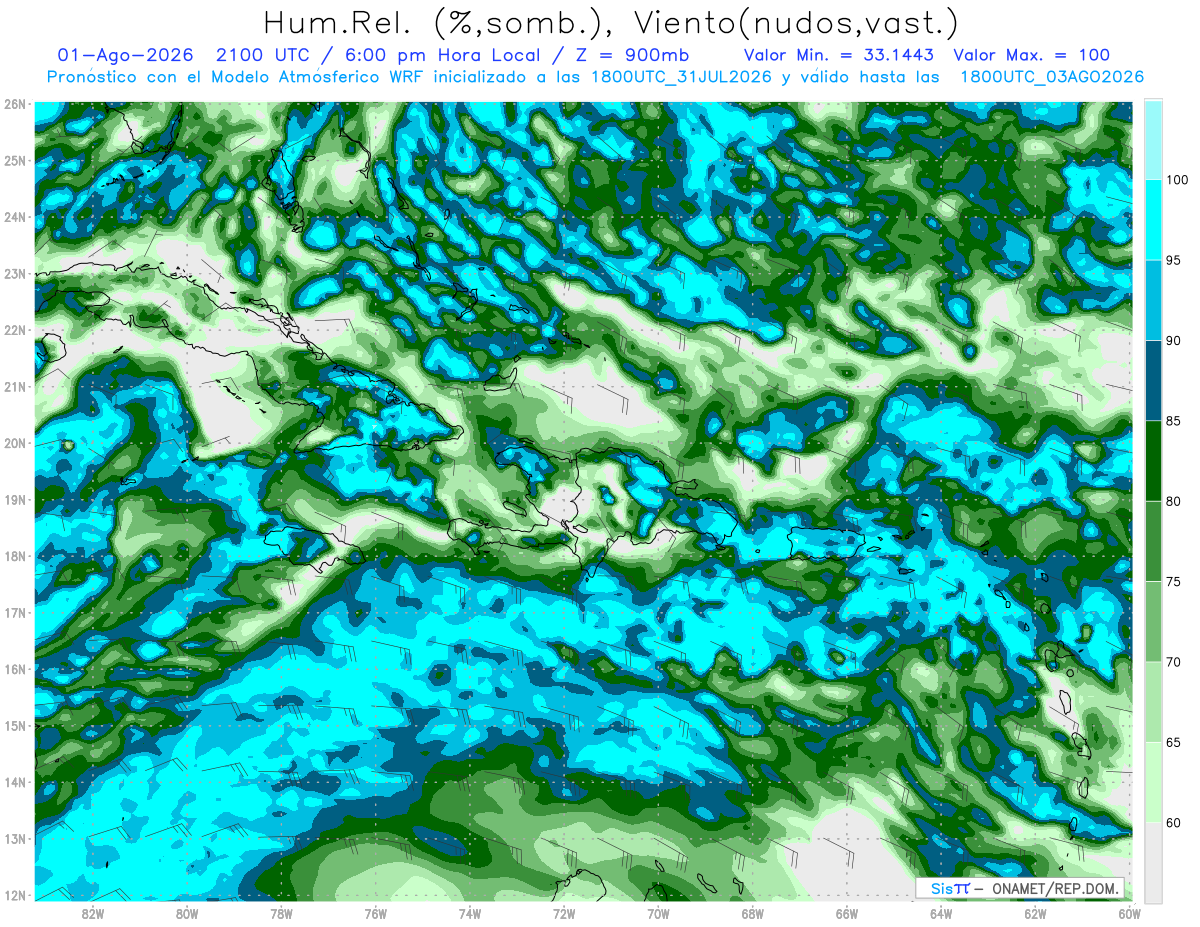Click the '23N' latitude label
1200x927 pixels.
tap(15, 273)
